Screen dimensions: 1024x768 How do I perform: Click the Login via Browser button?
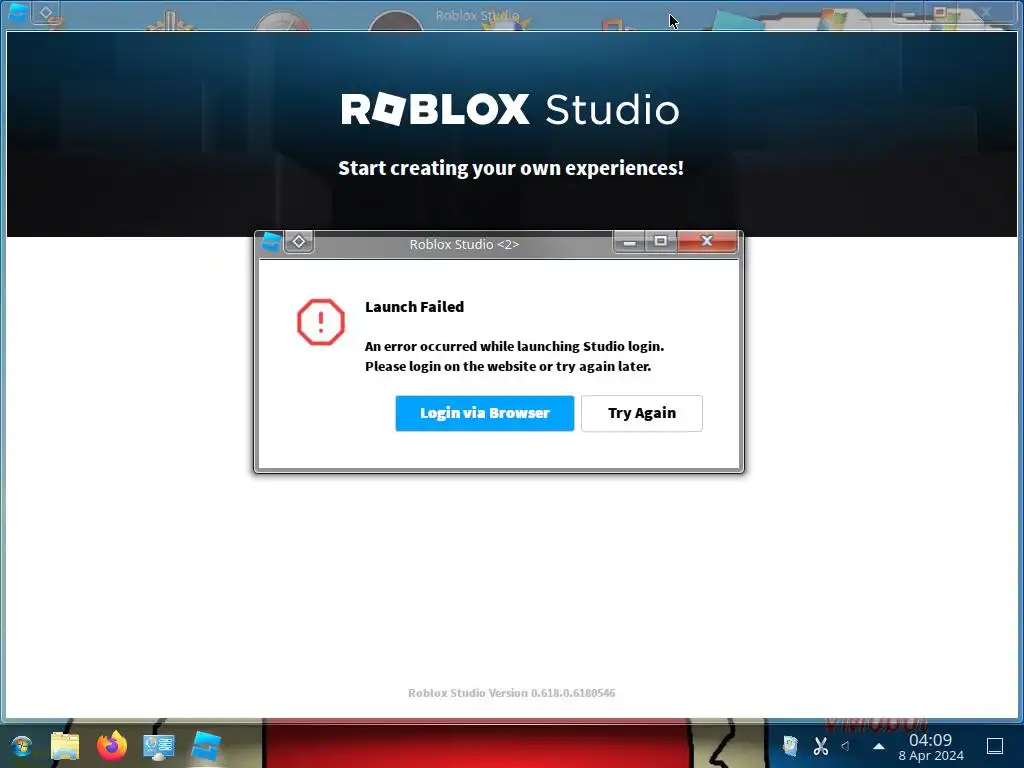coord(485,413)
